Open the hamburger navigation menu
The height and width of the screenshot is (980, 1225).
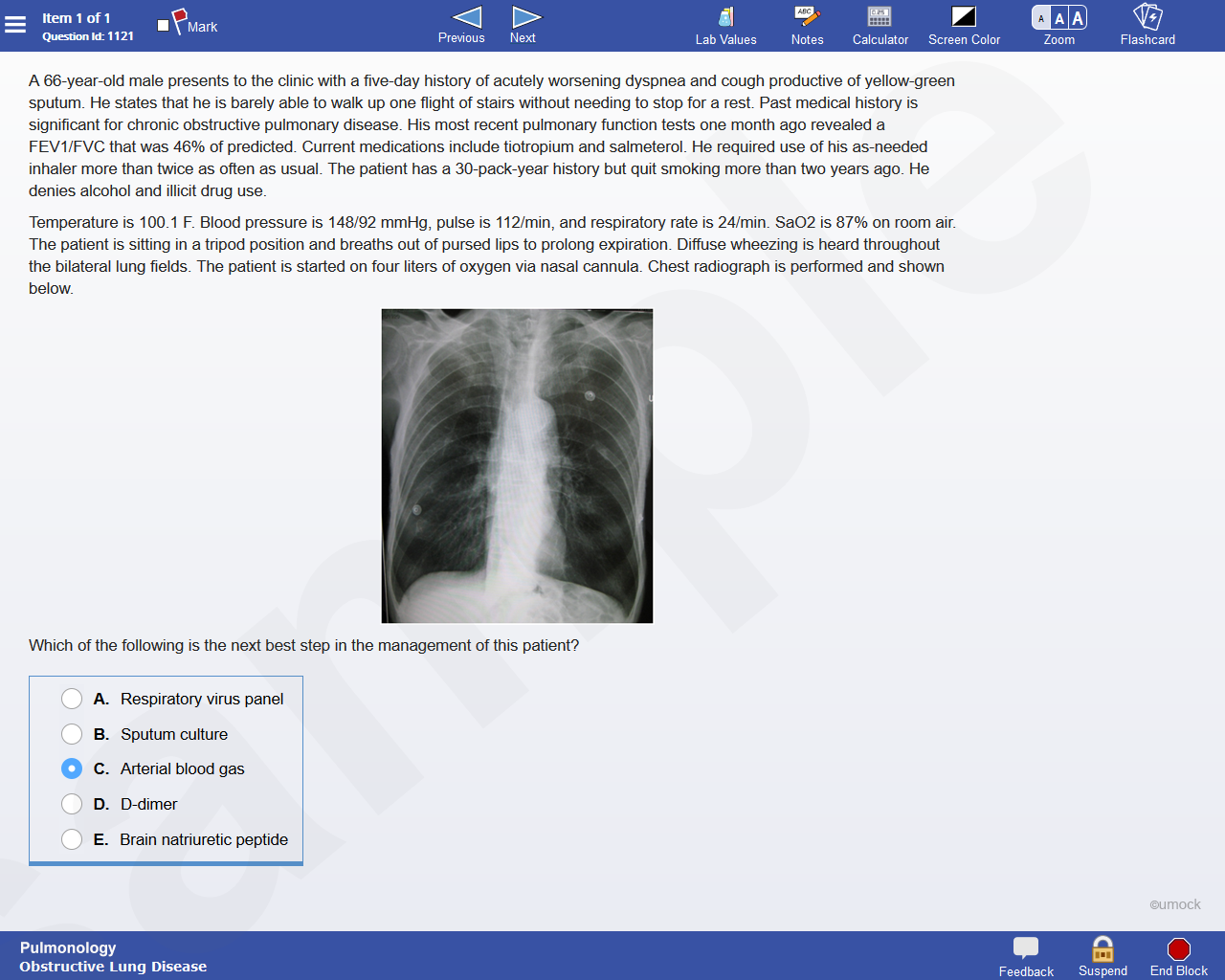[x=15, y=25]
